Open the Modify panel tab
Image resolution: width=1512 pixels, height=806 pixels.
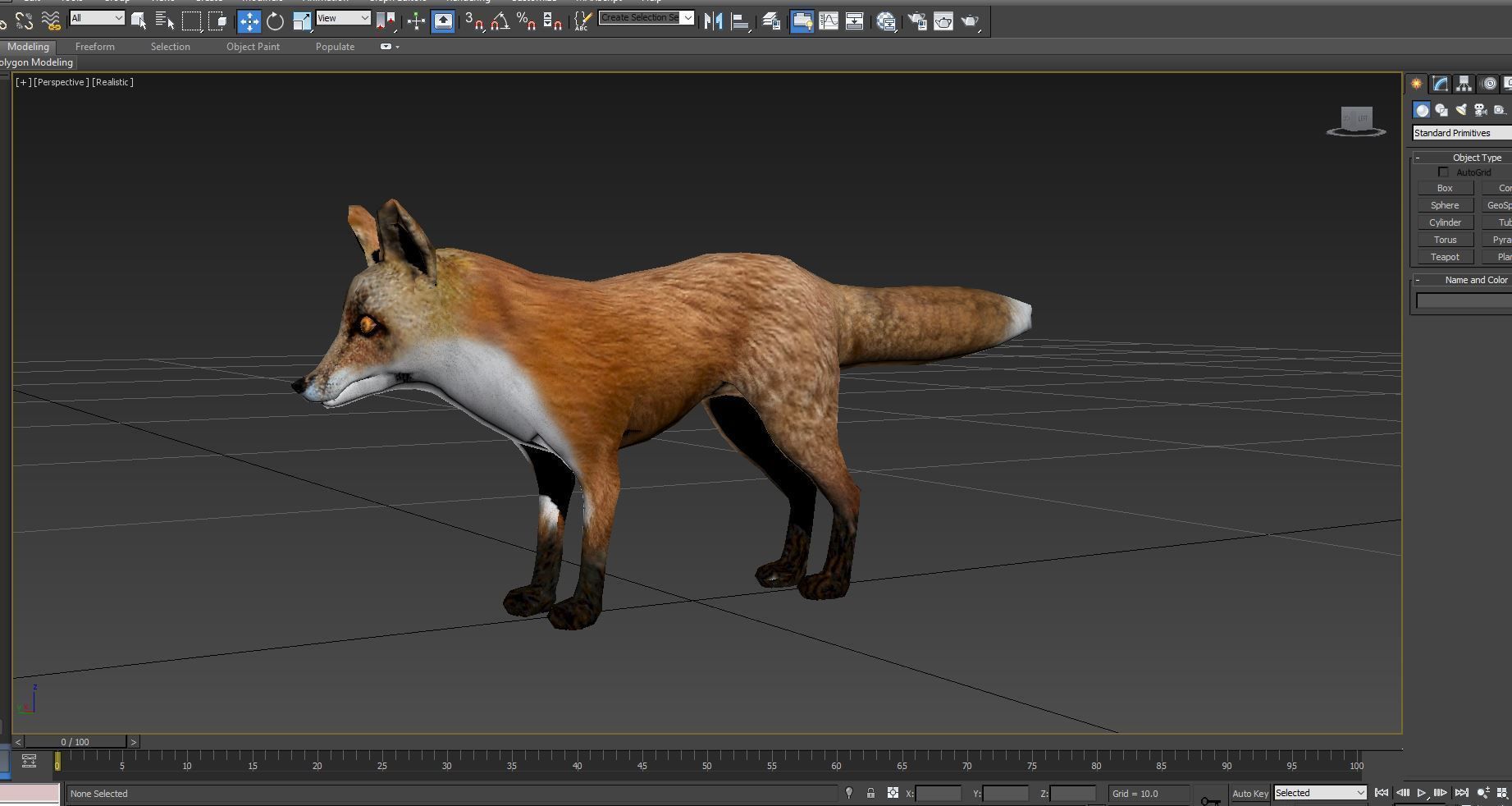[x=1440, y=84]
